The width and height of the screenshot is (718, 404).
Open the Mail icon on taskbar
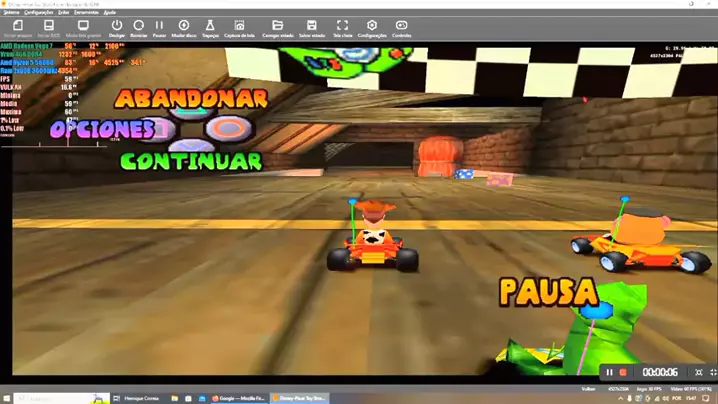pos(202,399)
